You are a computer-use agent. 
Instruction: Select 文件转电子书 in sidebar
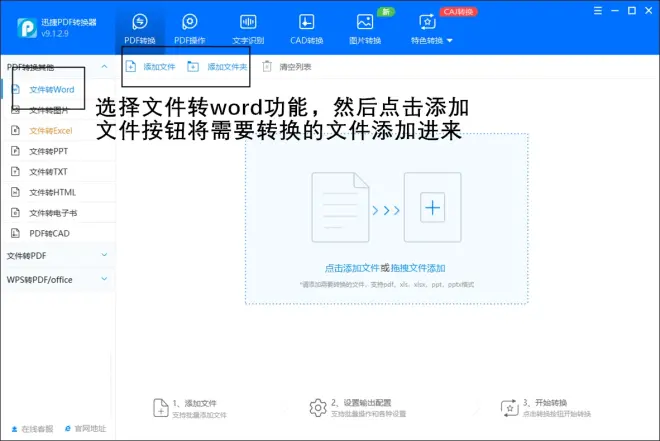click(x=58, y=213)
